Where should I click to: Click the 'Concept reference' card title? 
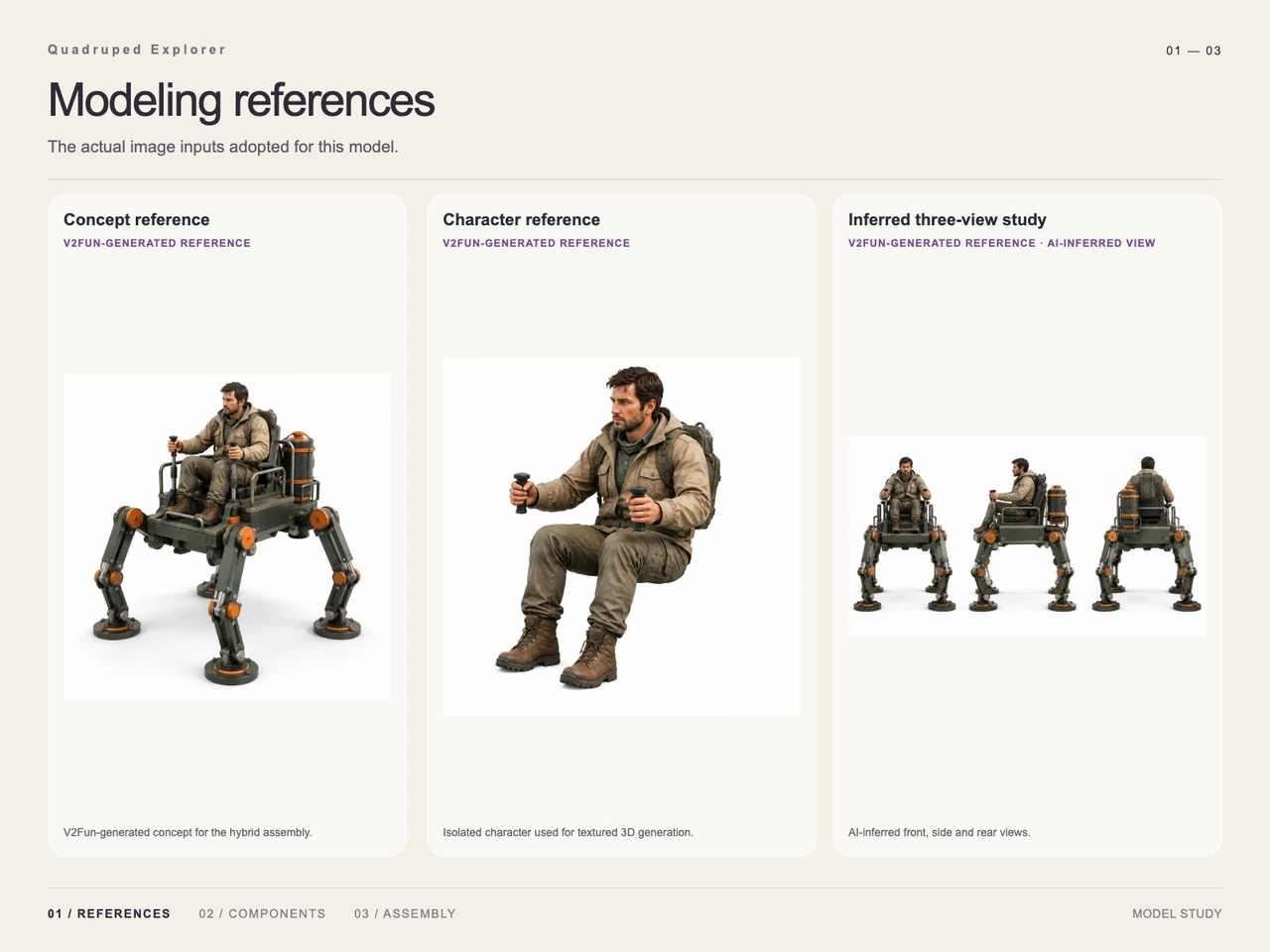[x=137, y=220]
